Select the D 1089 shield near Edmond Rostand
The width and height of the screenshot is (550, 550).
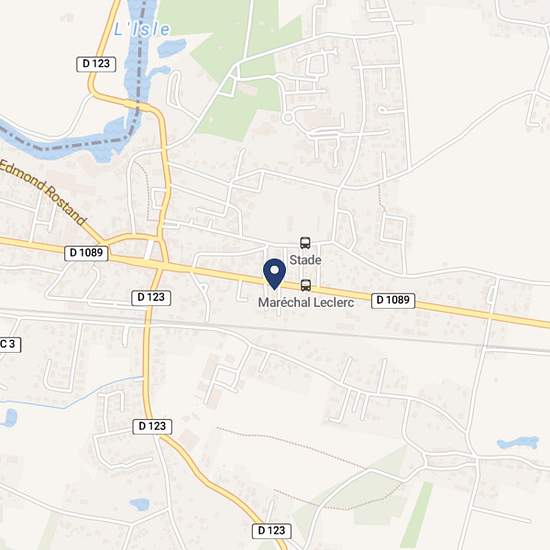click(86, 253)
